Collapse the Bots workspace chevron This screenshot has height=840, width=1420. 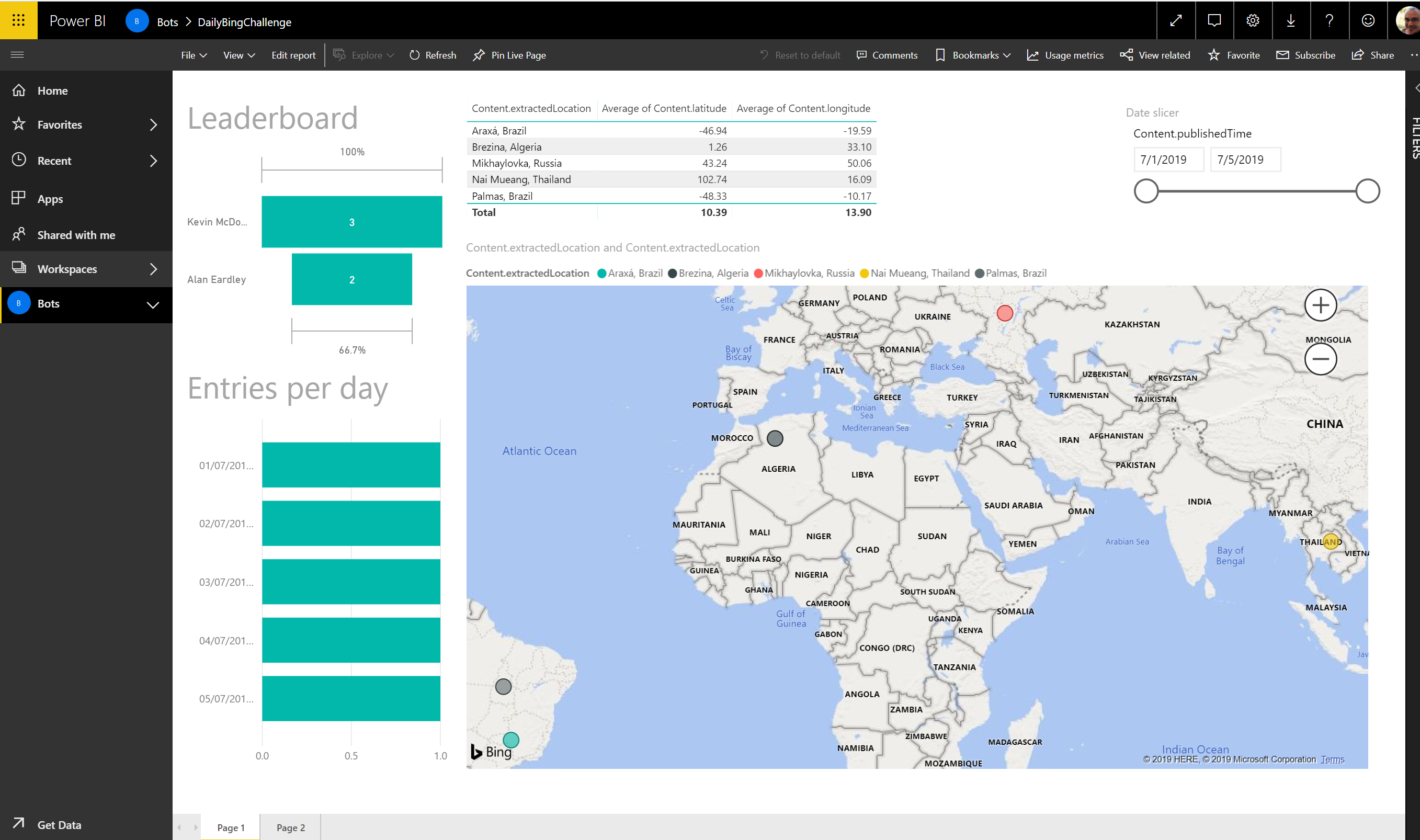[153, 304]
